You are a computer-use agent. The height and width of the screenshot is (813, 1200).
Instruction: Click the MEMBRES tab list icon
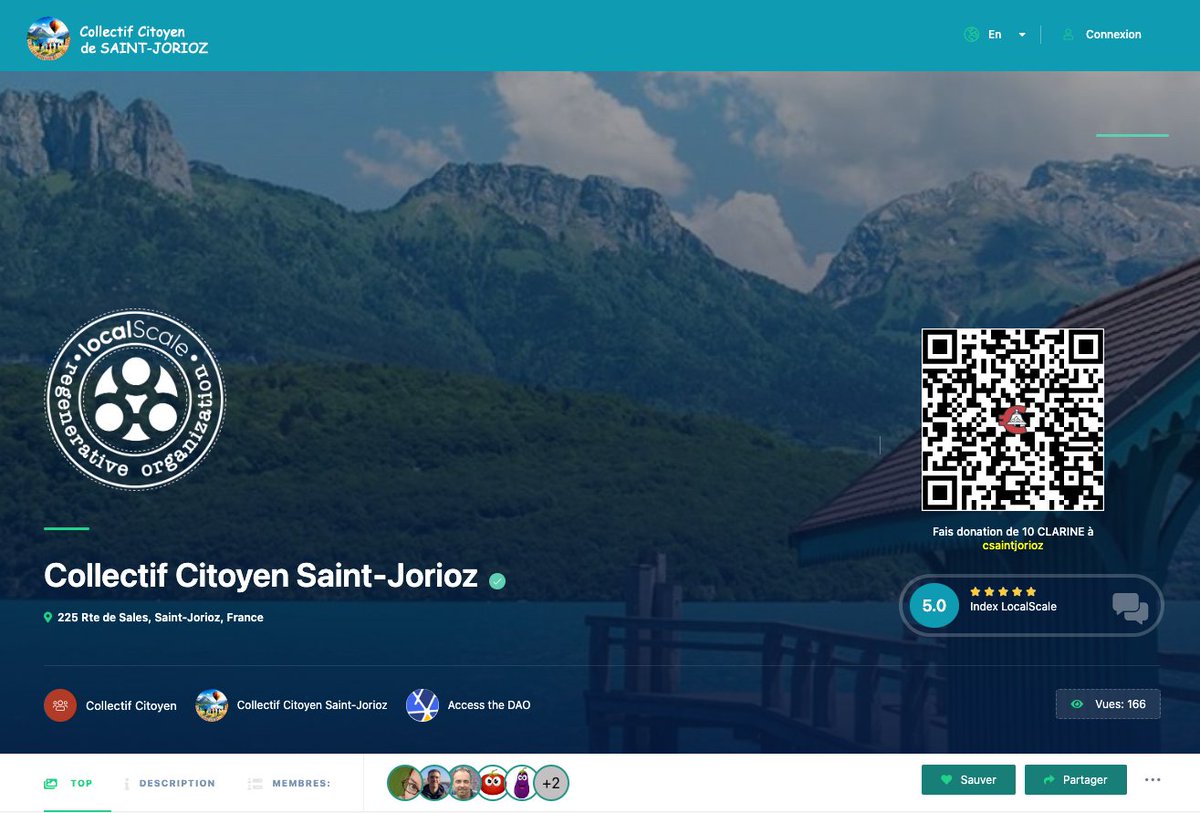[x=255, y=784]
